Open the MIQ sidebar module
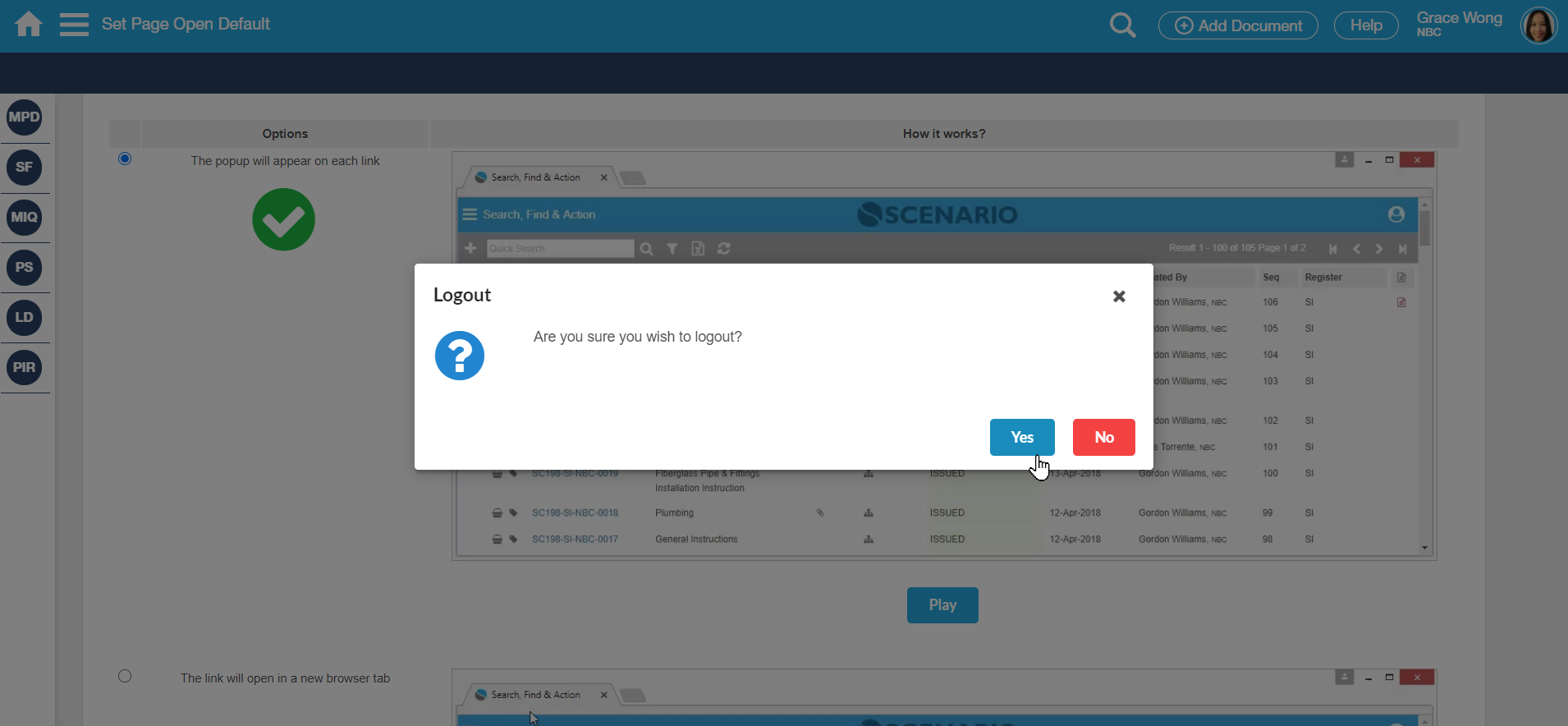 coord(25,218)
